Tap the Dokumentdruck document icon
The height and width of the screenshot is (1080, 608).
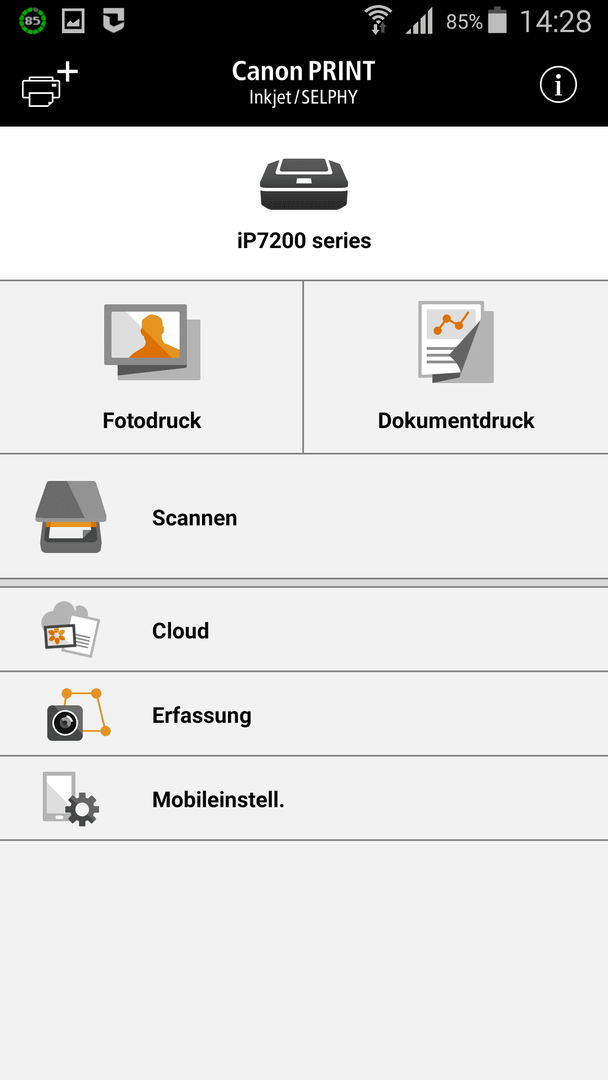456,341
